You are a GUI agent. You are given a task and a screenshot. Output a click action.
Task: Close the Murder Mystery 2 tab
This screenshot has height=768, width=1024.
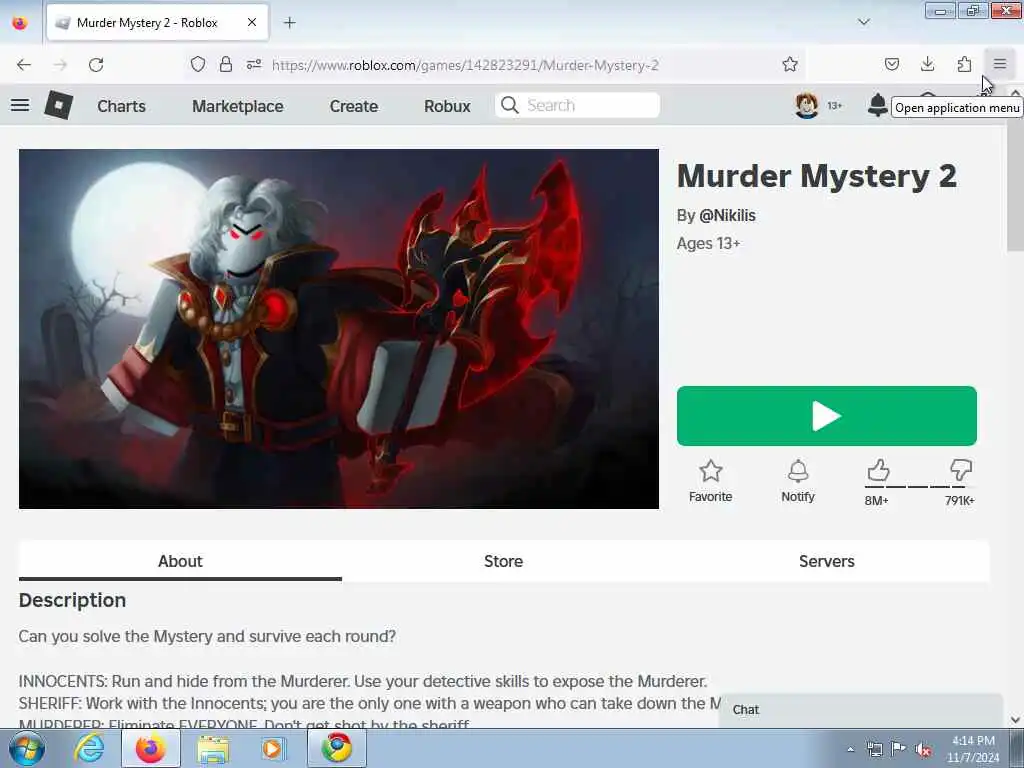click(x=251, y=23)
